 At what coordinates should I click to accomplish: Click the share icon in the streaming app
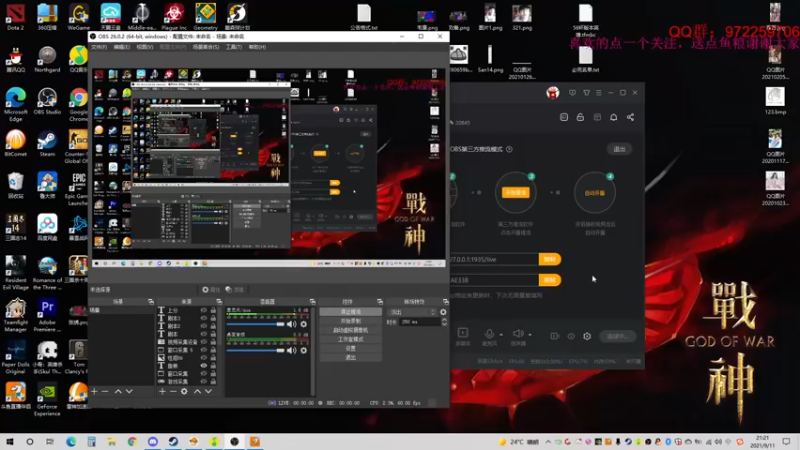click(631, 117)
